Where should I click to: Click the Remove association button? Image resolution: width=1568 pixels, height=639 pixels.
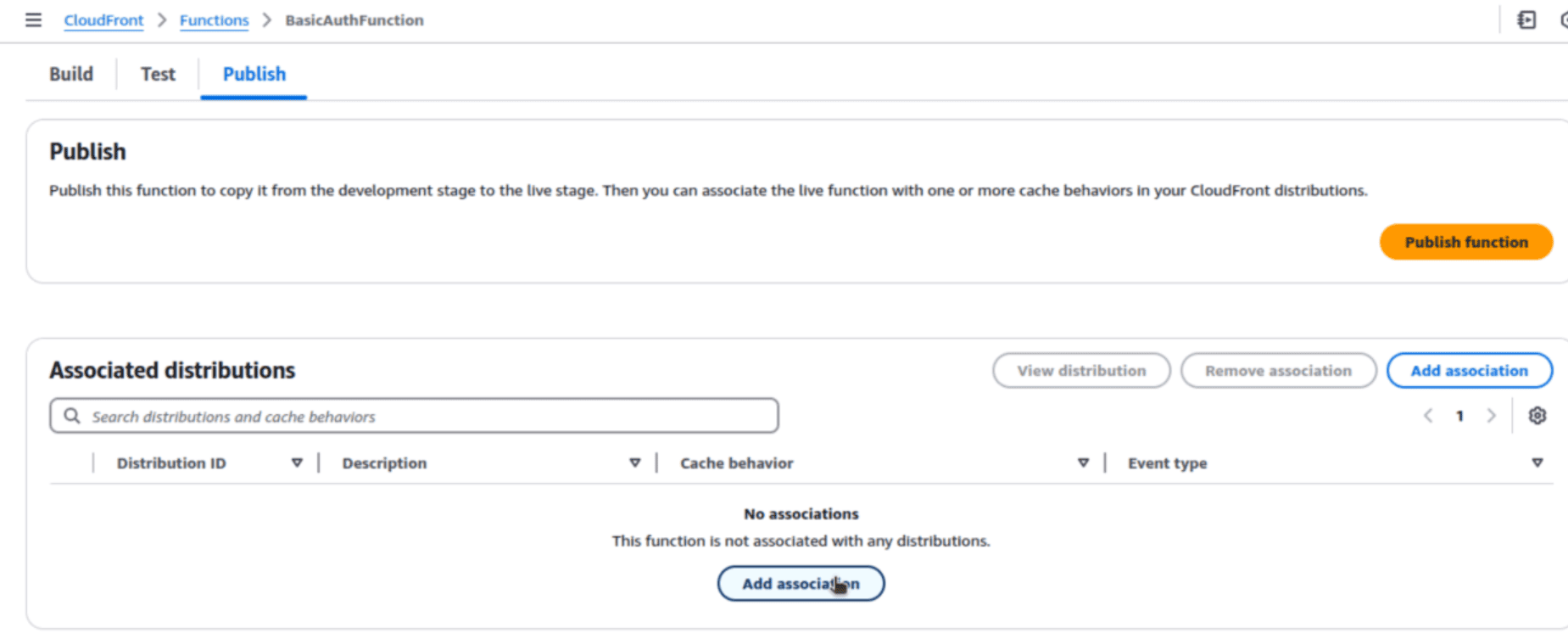pyautogui.click(x=1278, y=371)
